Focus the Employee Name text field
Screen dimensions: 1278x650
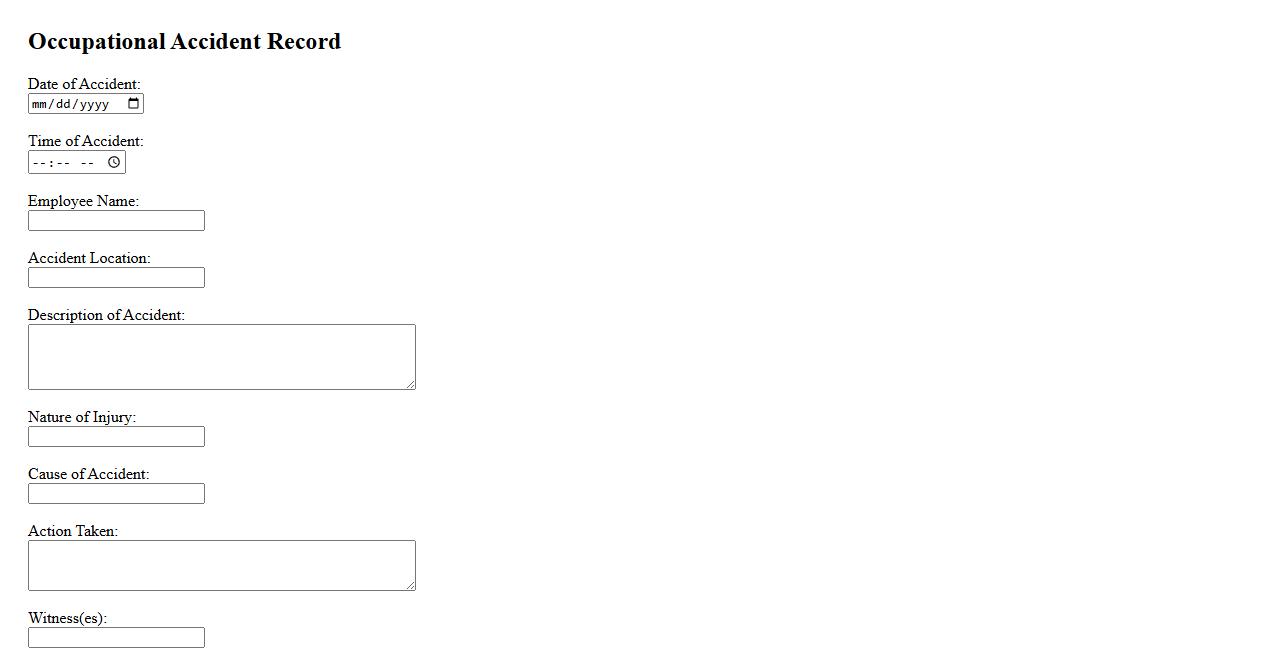pos(116,221)
